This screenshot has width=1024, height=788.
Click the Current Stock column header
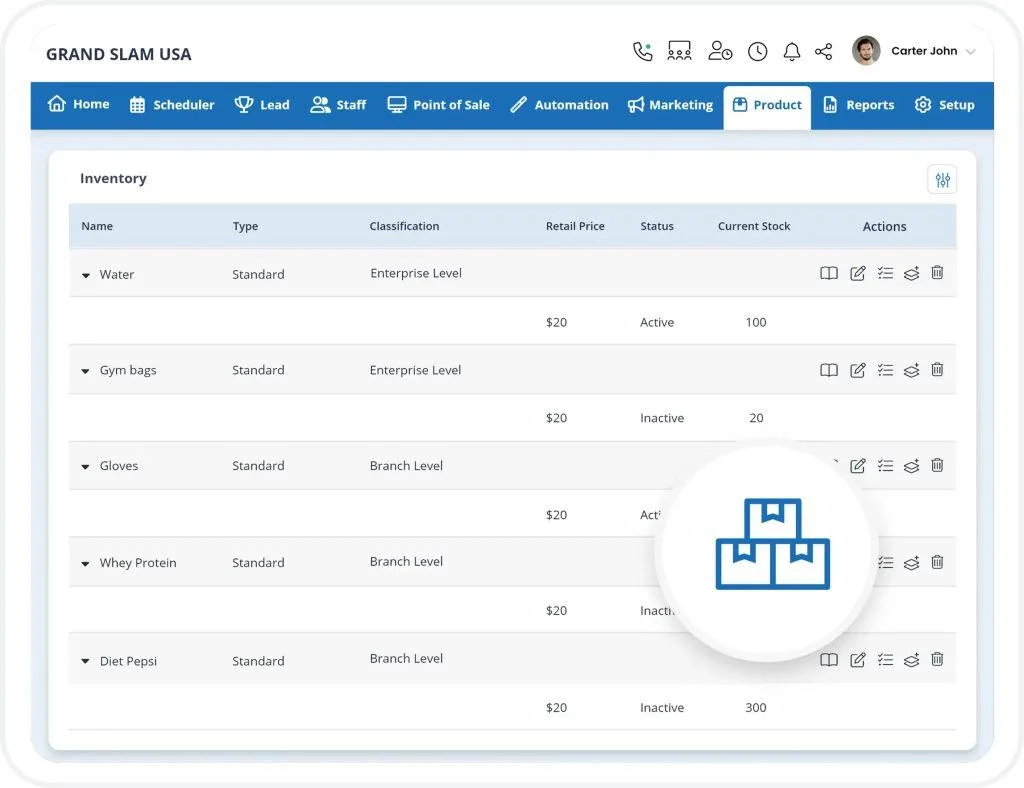pos(754,227)
